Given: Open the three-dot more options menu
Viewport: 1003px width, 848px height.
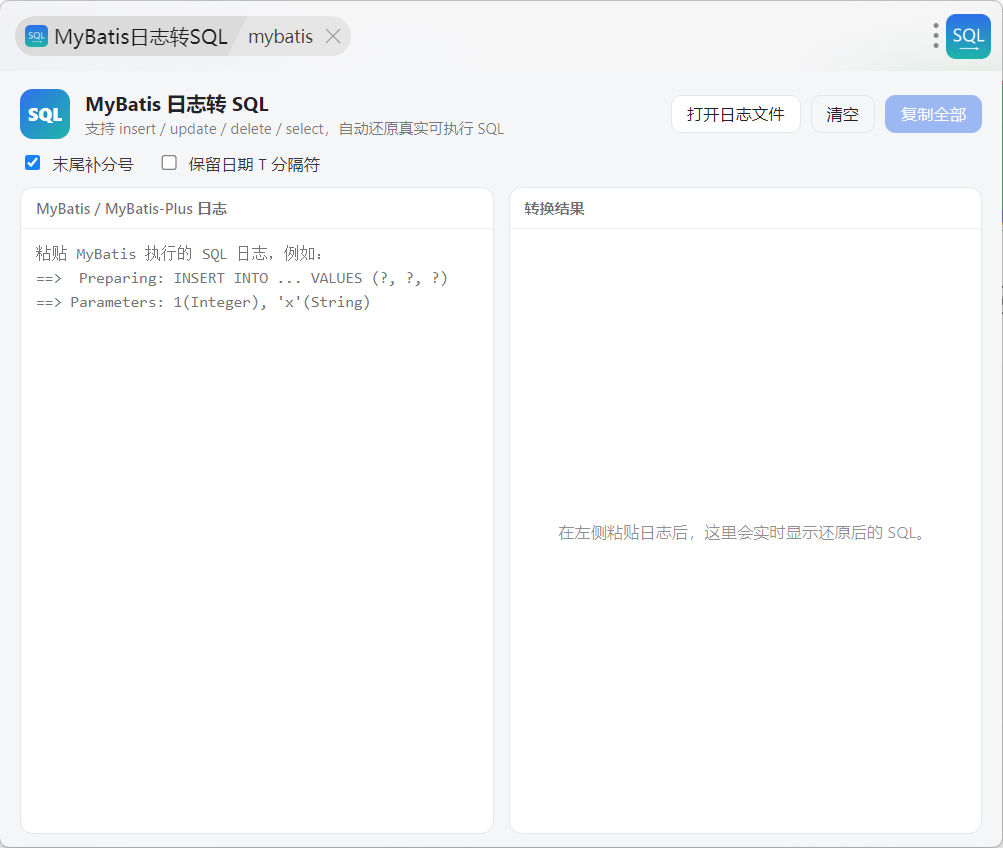Looking at the screenshot, I should 936,36.
